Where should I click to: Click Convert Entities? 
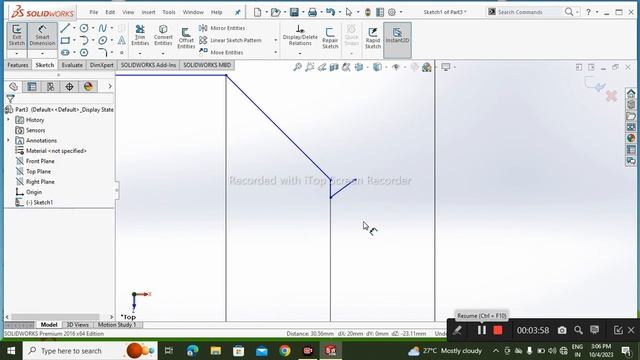click(163, 35)
